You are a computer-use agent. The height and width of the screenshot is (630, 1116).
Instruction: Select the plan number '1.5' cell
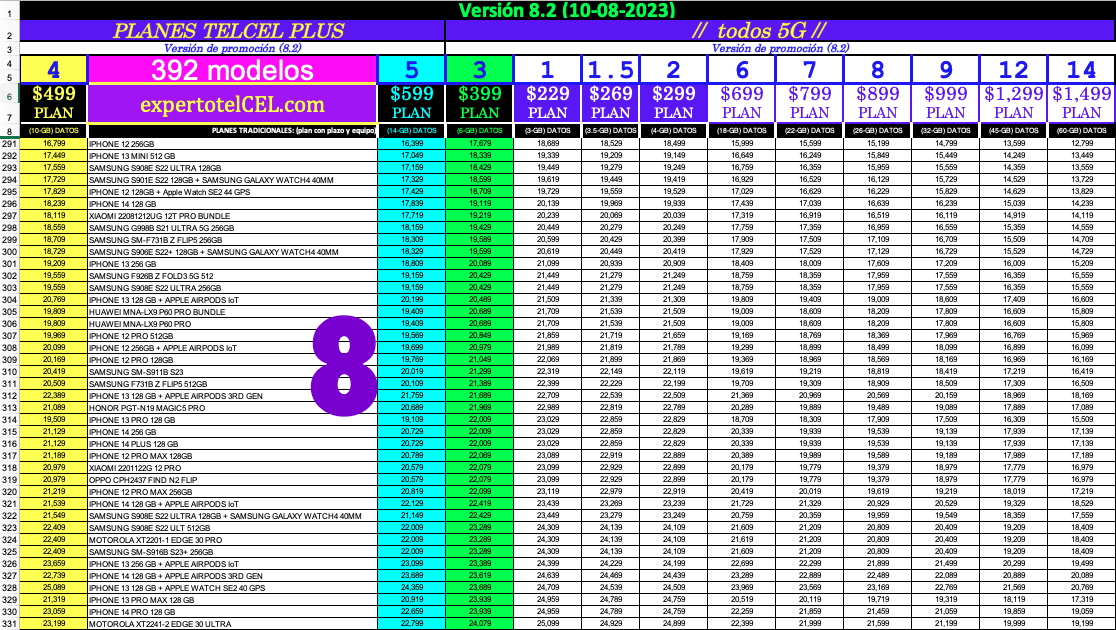click(610, 70)
